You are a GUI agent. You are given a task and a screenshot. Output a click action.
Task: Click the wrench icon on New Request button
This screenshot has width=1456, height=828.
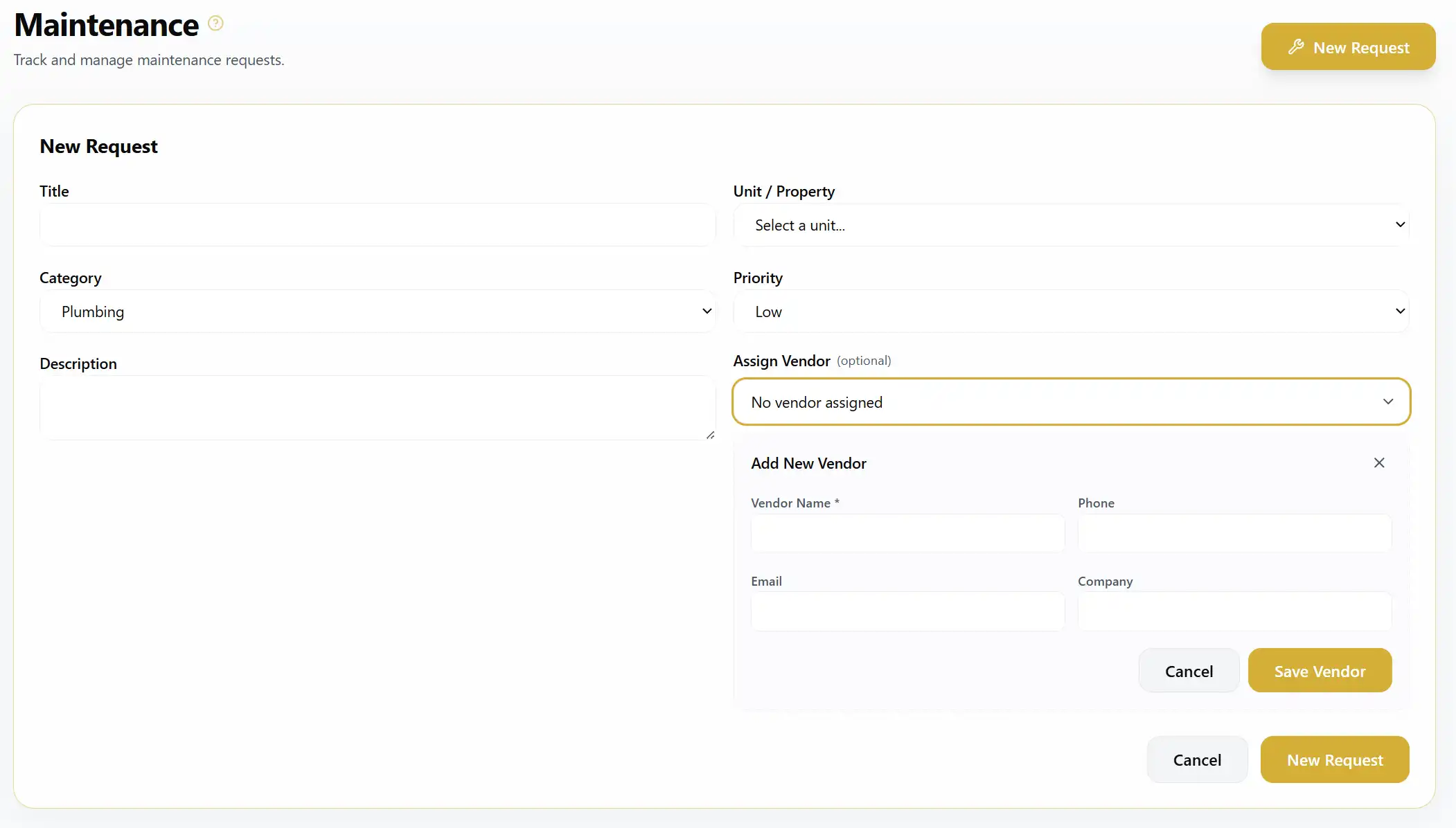pos(1297,46)
